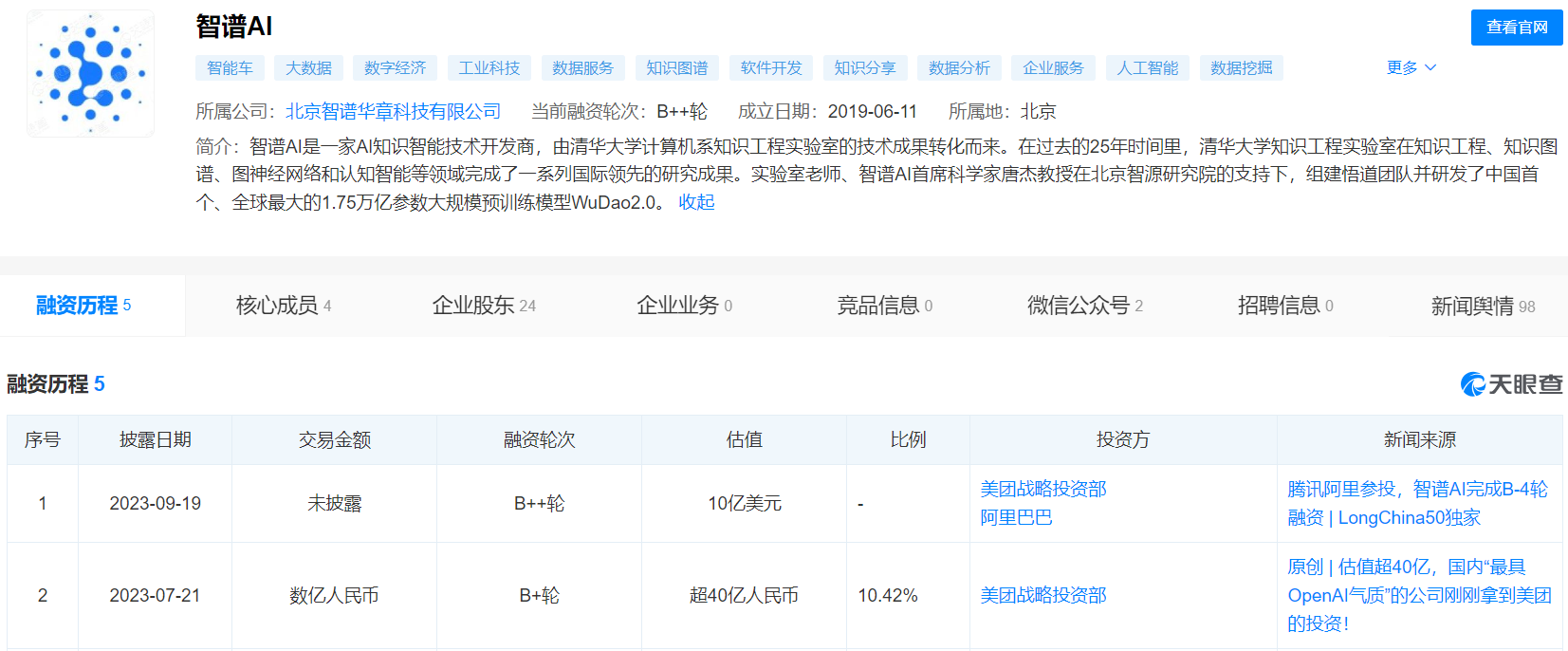Click the 新闻来源 column header

tap(1419, 440)
